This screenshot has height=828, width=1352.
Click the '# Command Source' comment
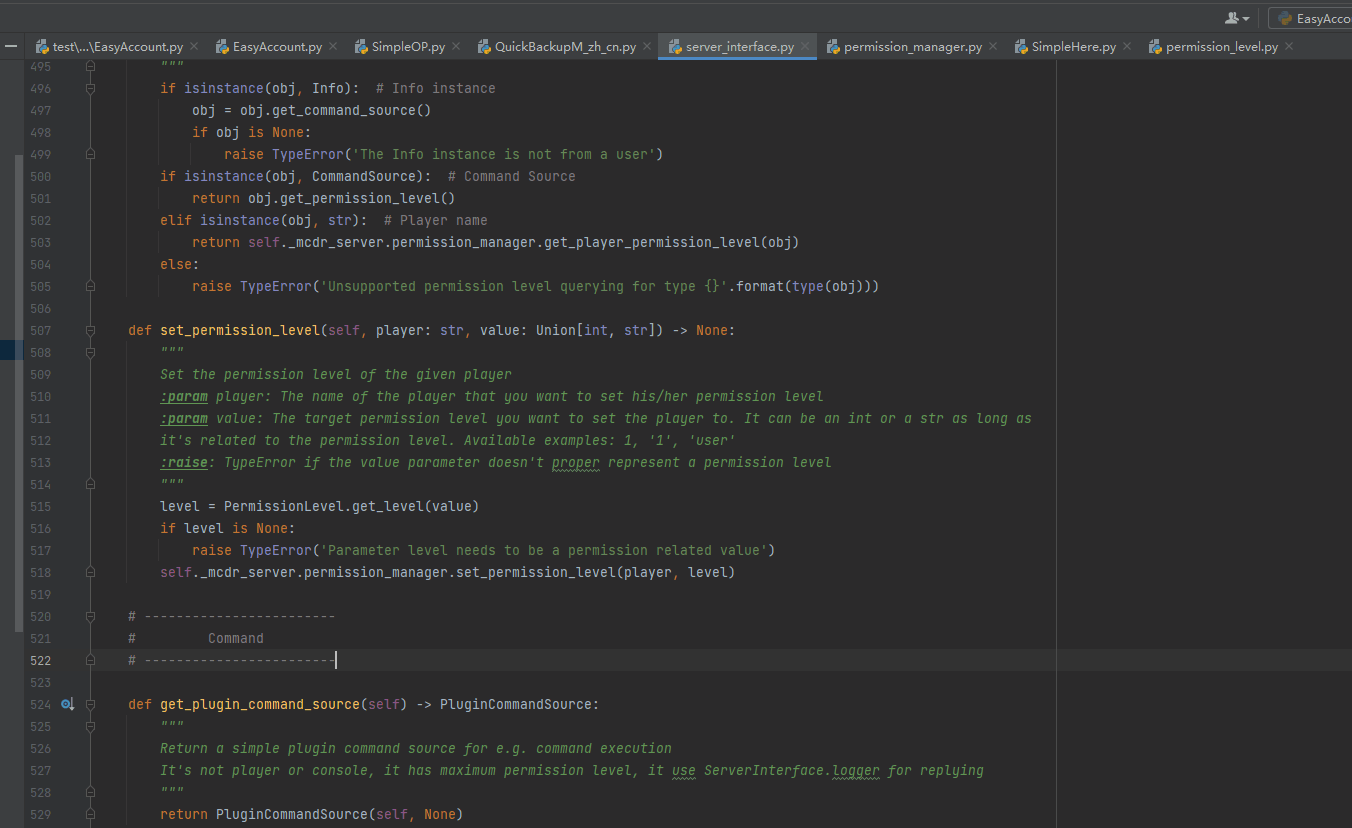[x=512, y=176]
